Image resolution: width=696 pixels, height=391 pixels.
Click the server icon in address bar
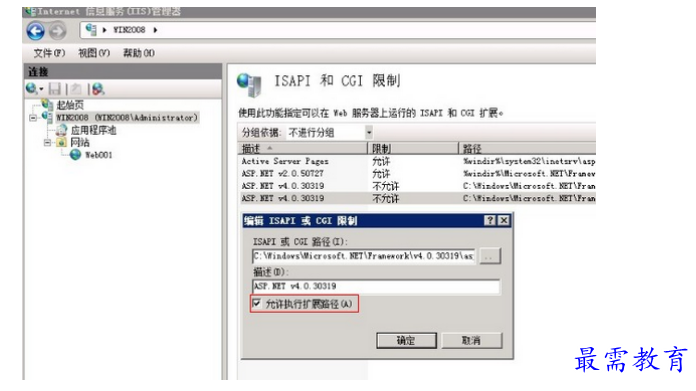(x=91, y=30)
